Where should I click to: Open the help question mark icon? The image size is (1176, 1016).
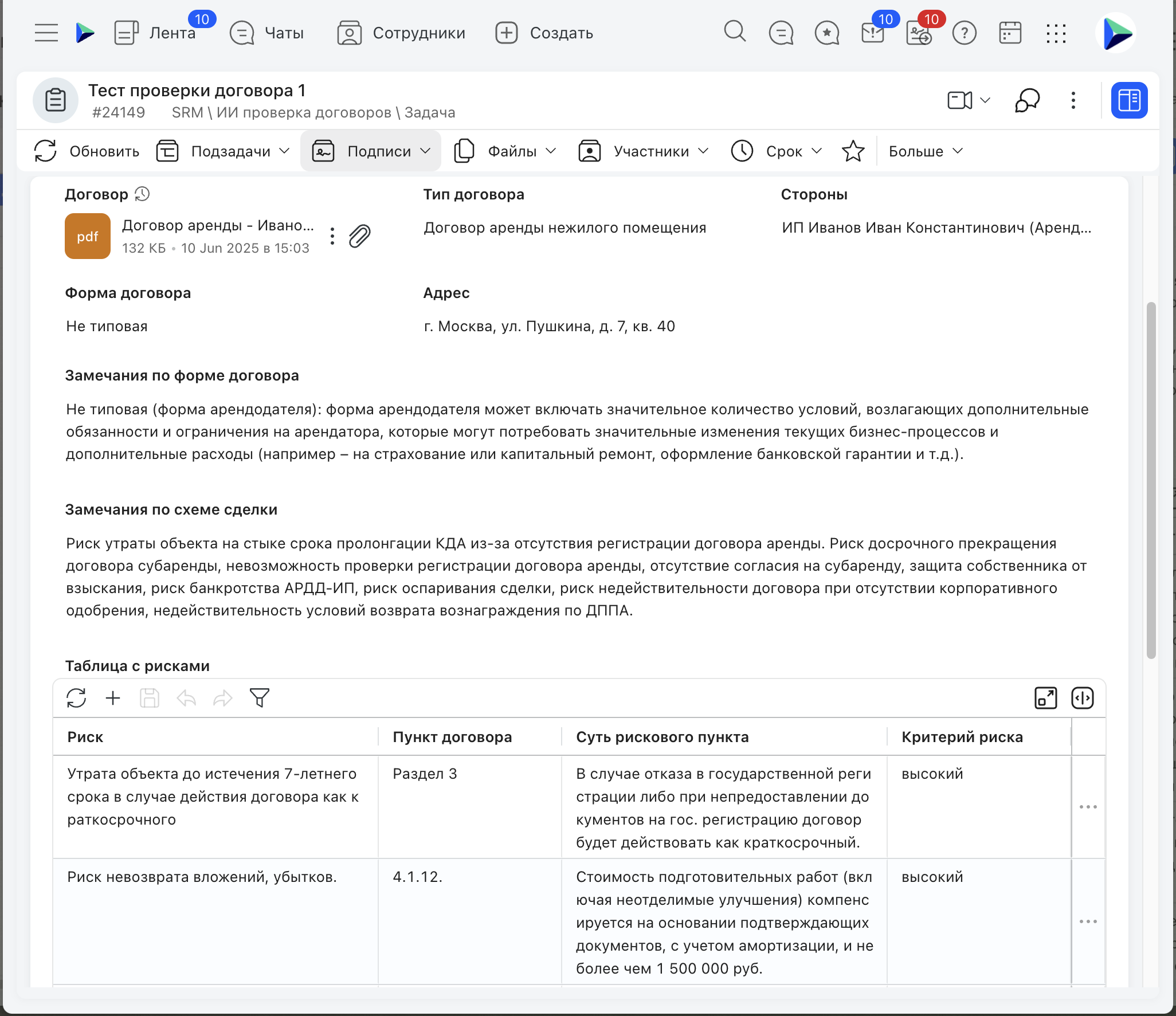[x=965, y=33]
